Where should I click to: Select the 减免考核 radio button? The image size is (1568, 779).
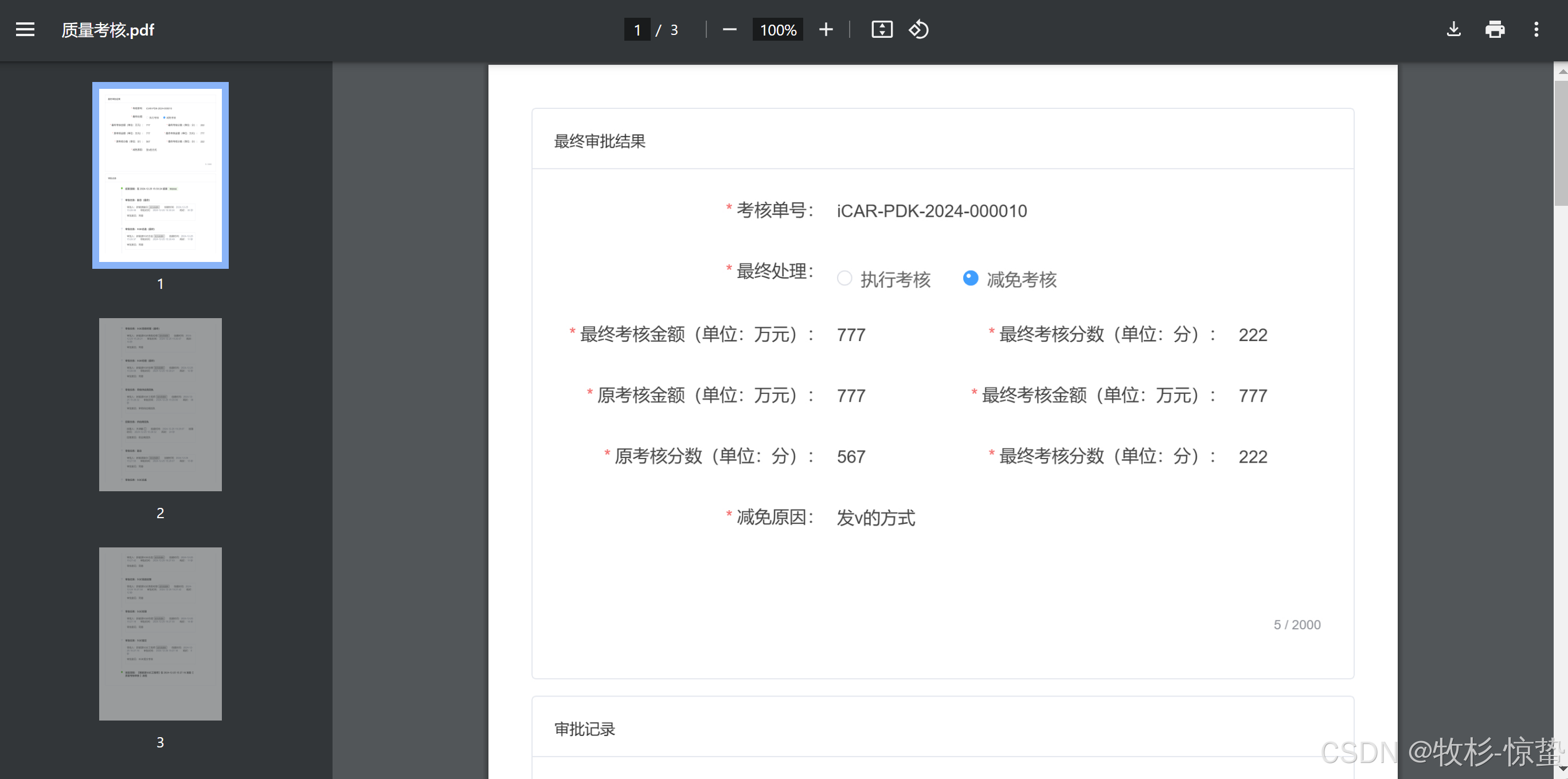(x=970, y=278)
